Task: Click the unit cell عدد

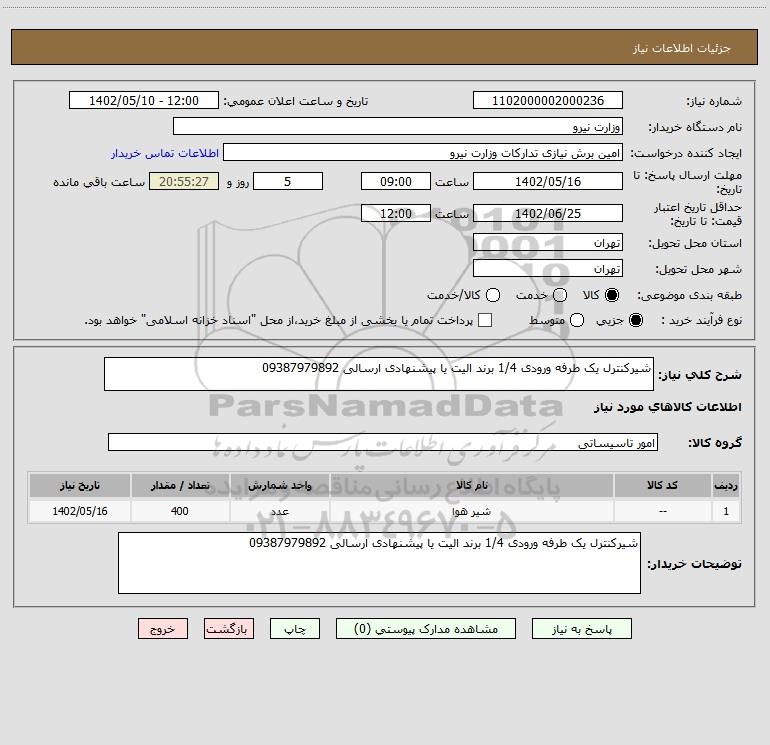Action: point(279,511)
